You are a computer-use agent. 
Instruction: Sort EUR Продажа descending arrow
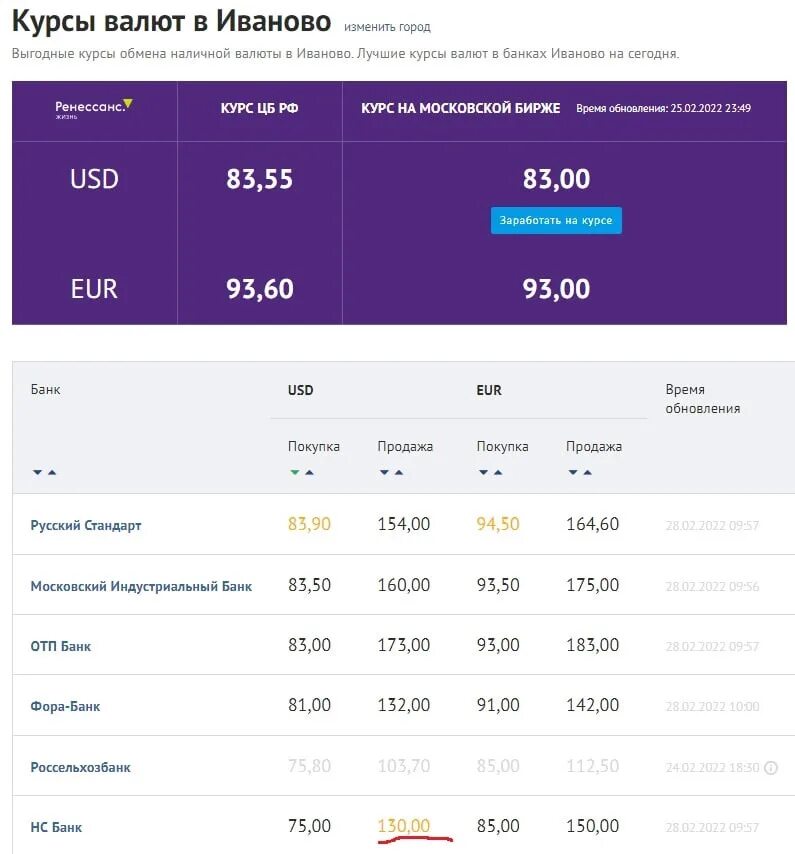pos(573,472)
